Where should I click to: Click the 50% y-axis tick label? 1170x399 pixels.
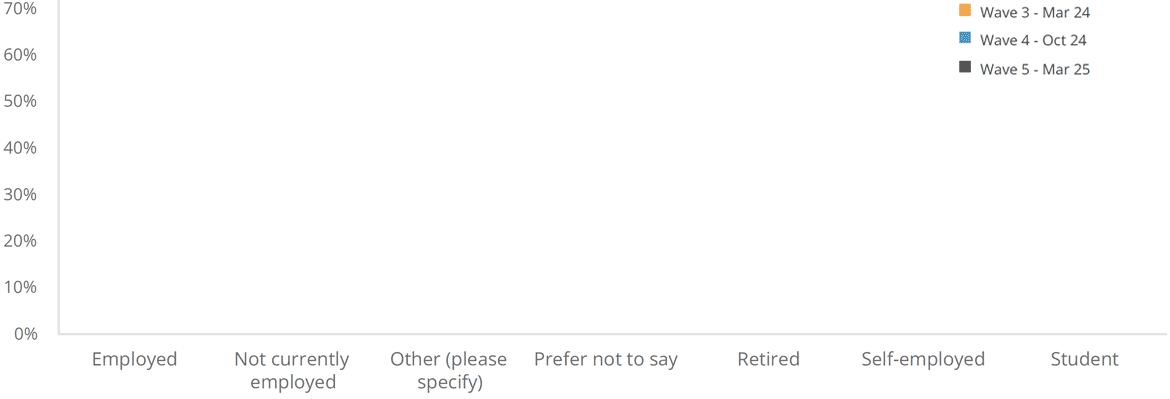click(x=20, y=101)
